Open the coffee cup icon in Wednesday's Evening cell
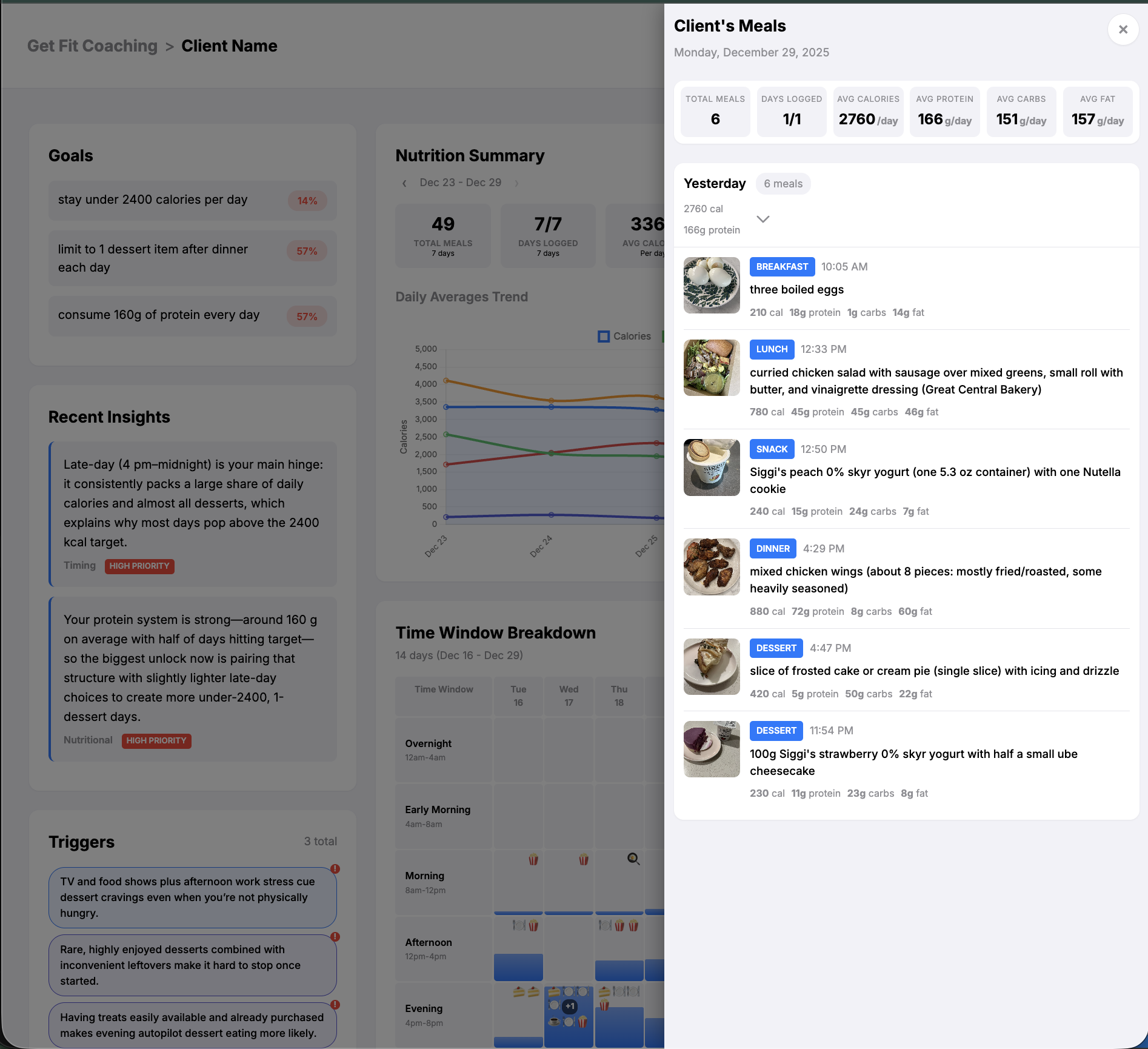Image resolution: width=1148 pixels, height=1049 pixels. [x=553, y=1021]
